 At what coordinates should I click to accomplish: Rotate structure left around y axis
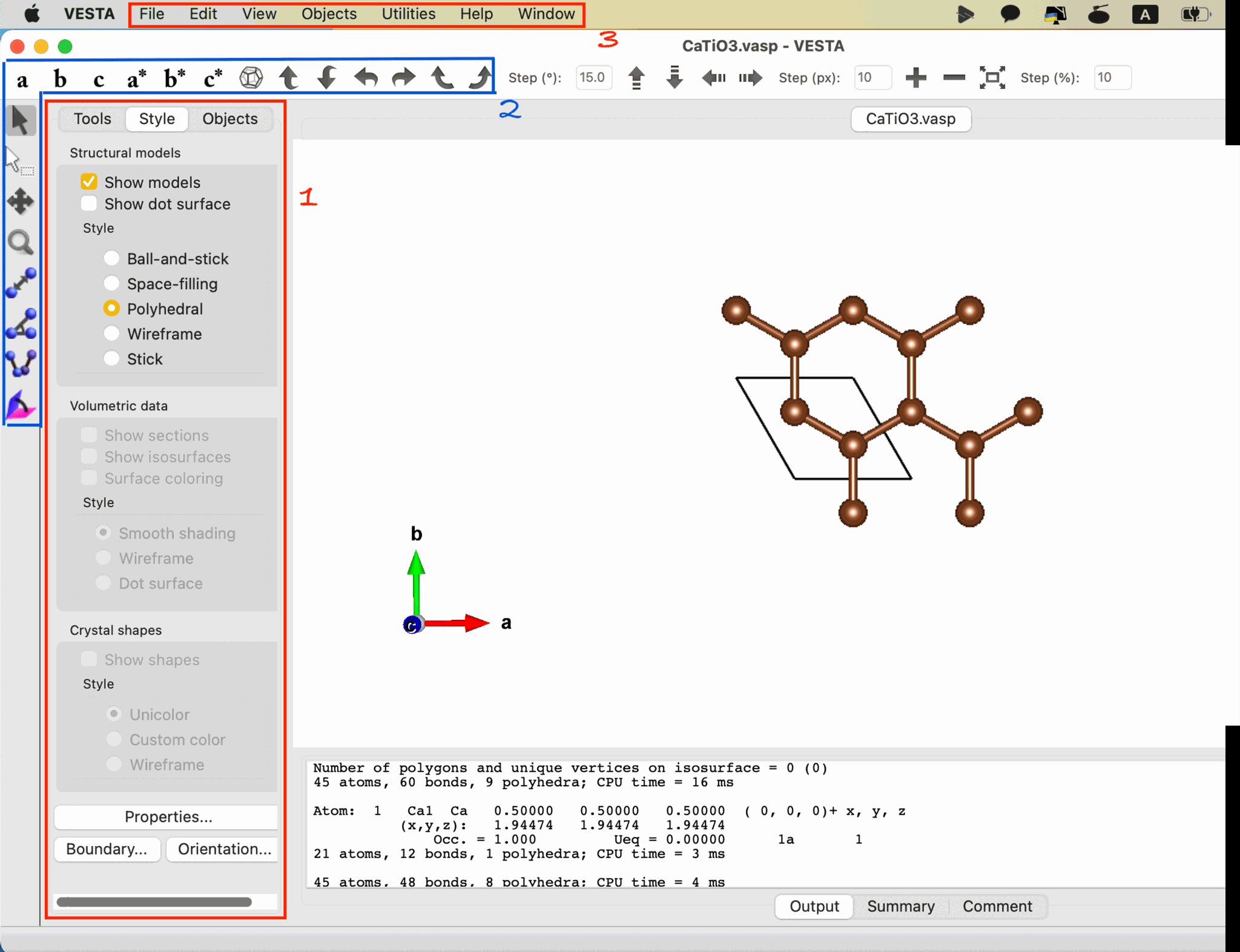pyautogui.click(x=366, y=77)
